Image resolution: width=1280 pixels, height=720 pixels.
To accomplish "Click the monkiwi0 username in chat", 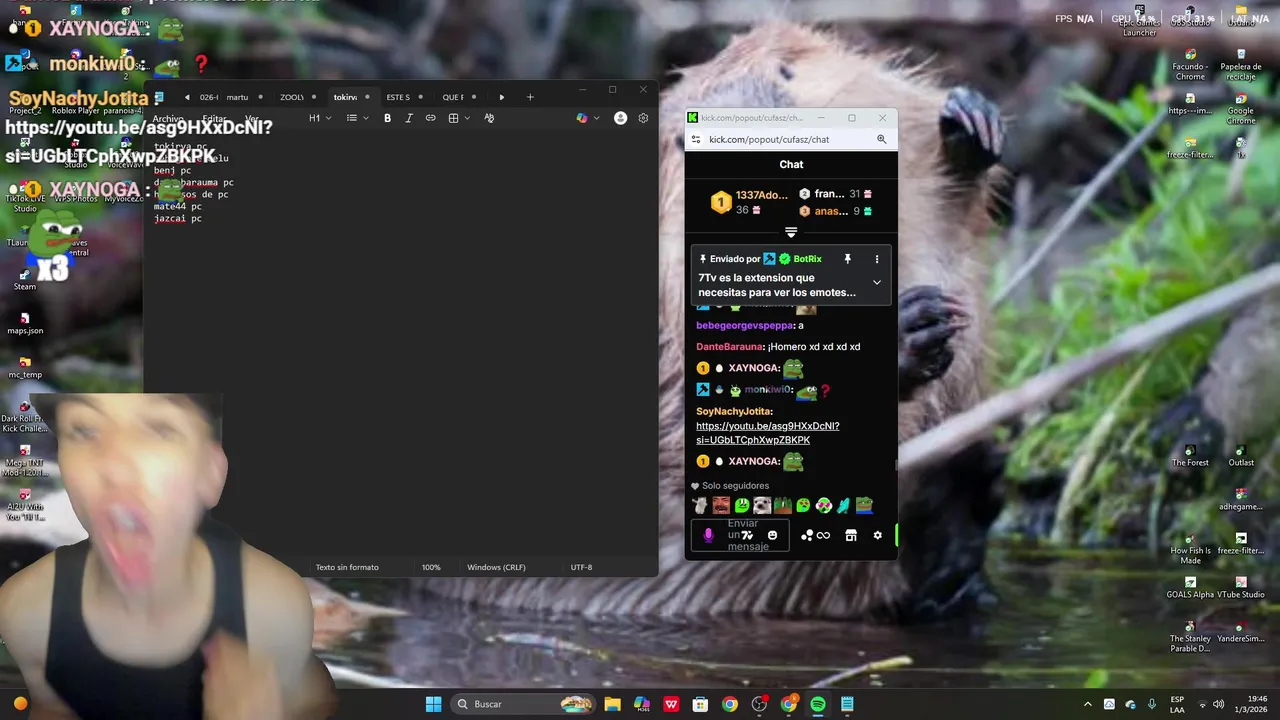I will click(768, 389).
